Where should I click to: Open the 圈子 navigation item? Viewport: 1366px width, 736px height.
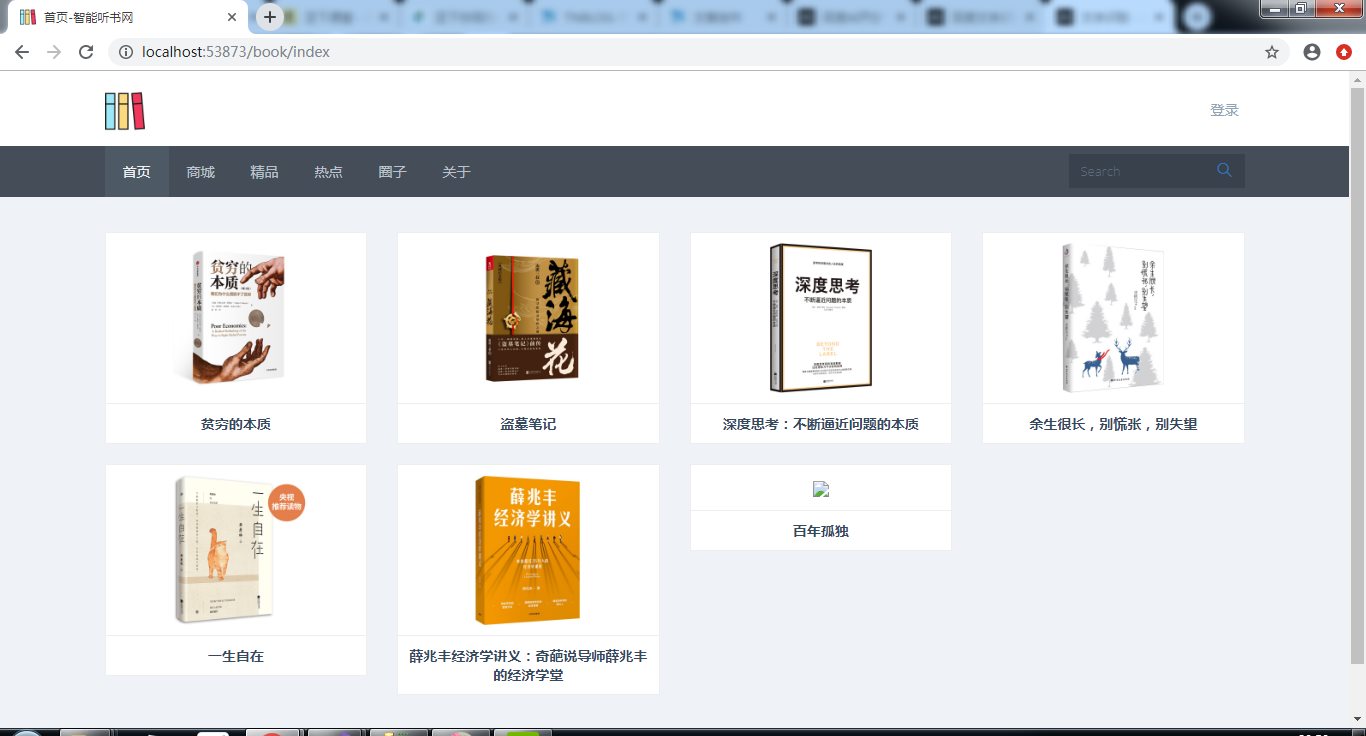click(x=393, y=172)
